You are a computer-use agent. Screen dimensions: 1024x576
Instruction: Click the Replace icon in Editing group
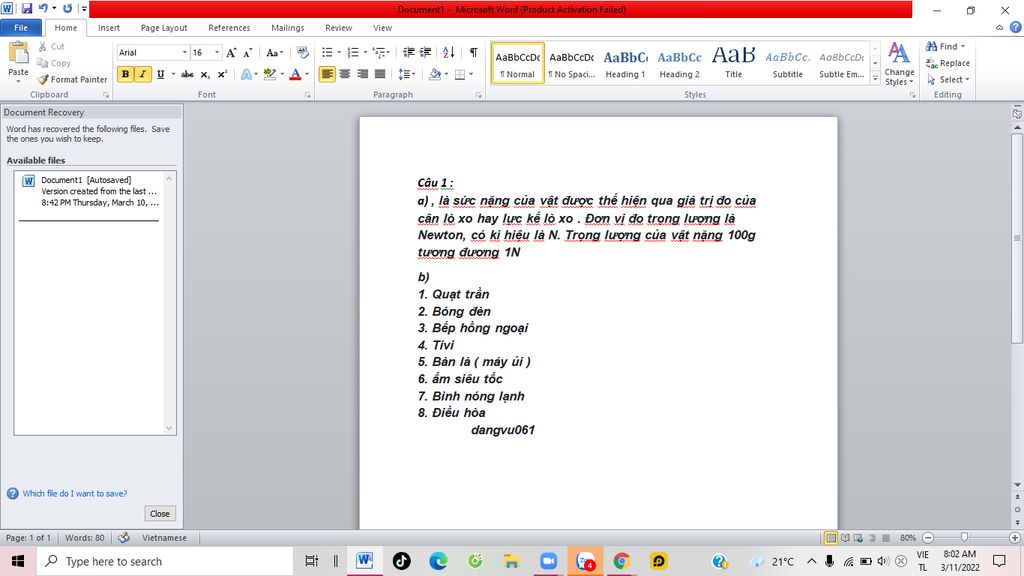pyautogui.click(x=932, y=63)
